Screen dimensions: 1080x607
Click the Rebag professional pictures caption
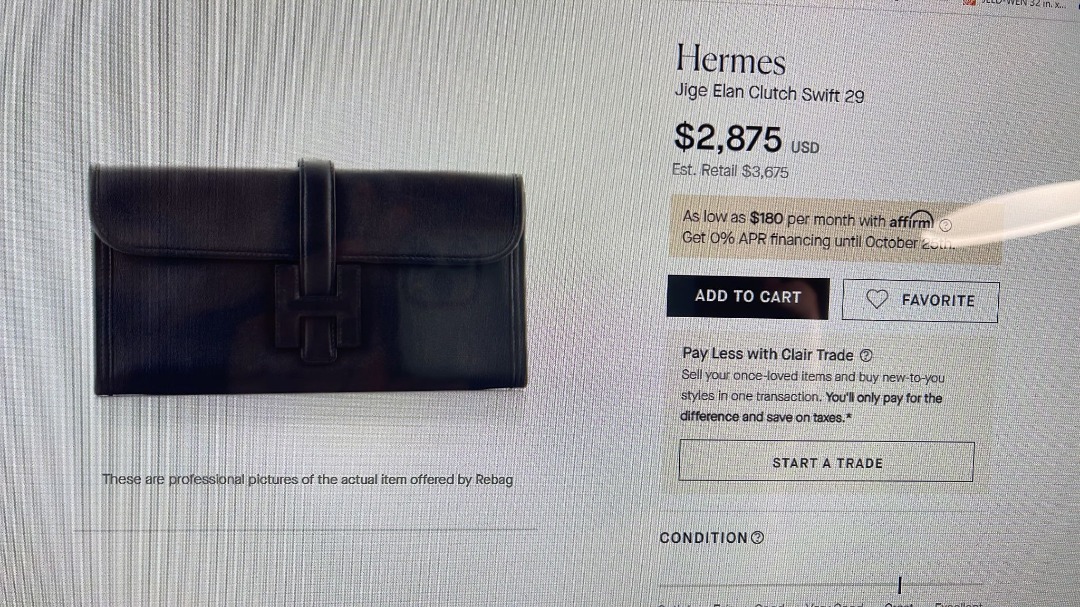coord(307,479)
